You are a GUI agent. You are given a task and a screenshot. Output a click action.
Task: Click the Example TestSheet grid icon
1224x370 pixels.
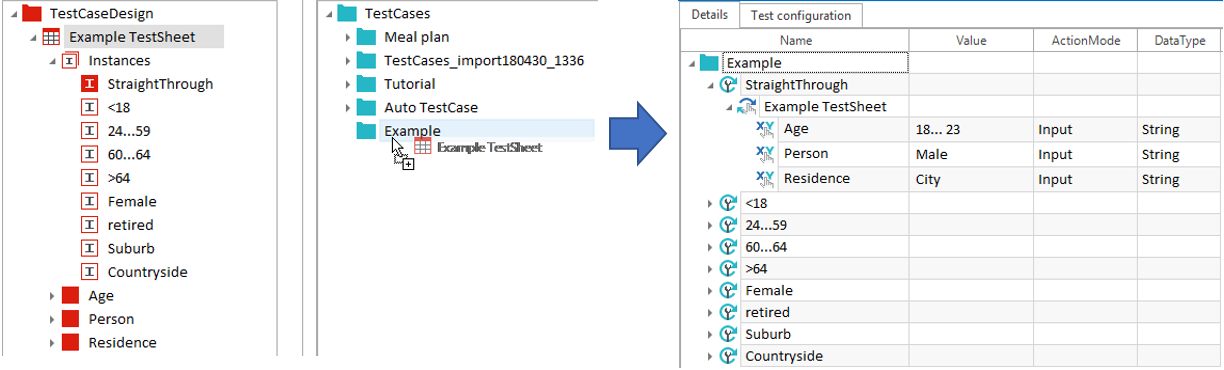click(51, 37)
